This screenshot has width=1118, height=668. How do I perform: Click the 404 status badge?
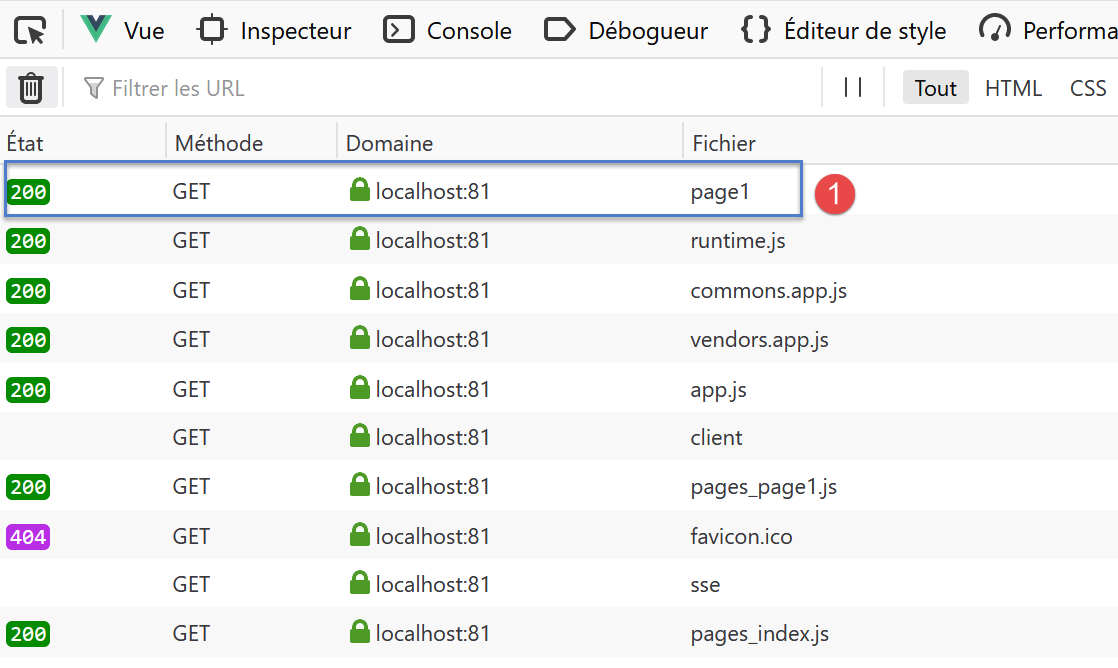click(x=28, y=537)
